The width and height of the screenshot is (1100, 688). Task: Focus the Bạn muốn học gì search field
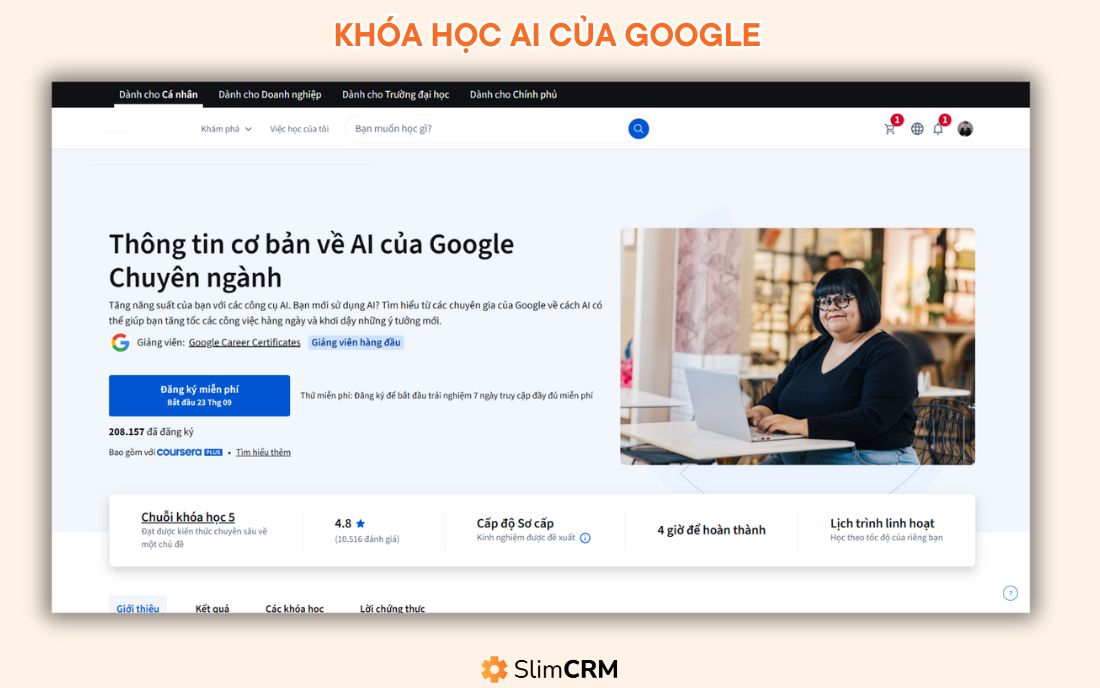click(x=488, y=128)
